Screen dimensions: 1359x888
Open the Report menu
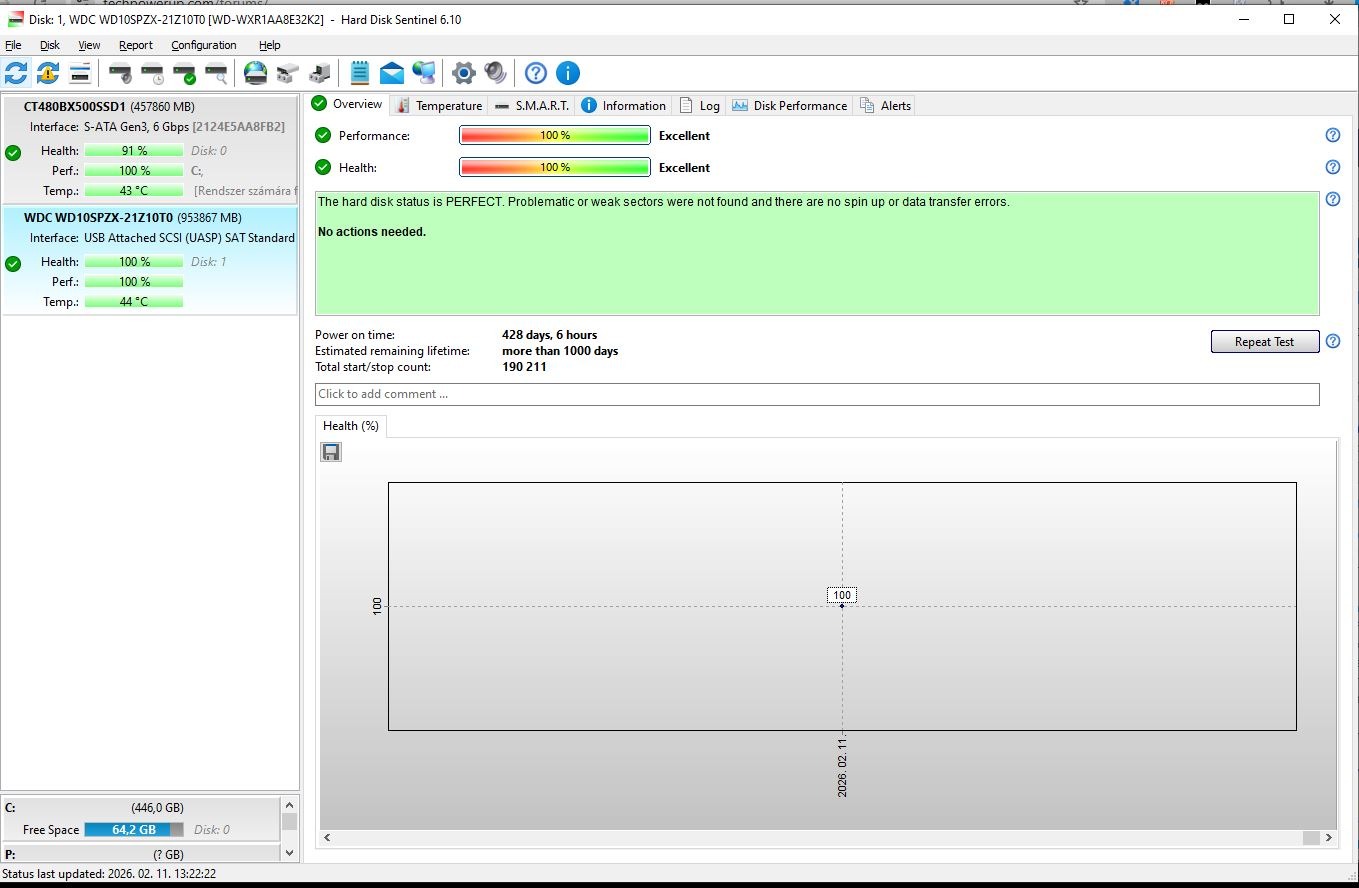point(136,45)
